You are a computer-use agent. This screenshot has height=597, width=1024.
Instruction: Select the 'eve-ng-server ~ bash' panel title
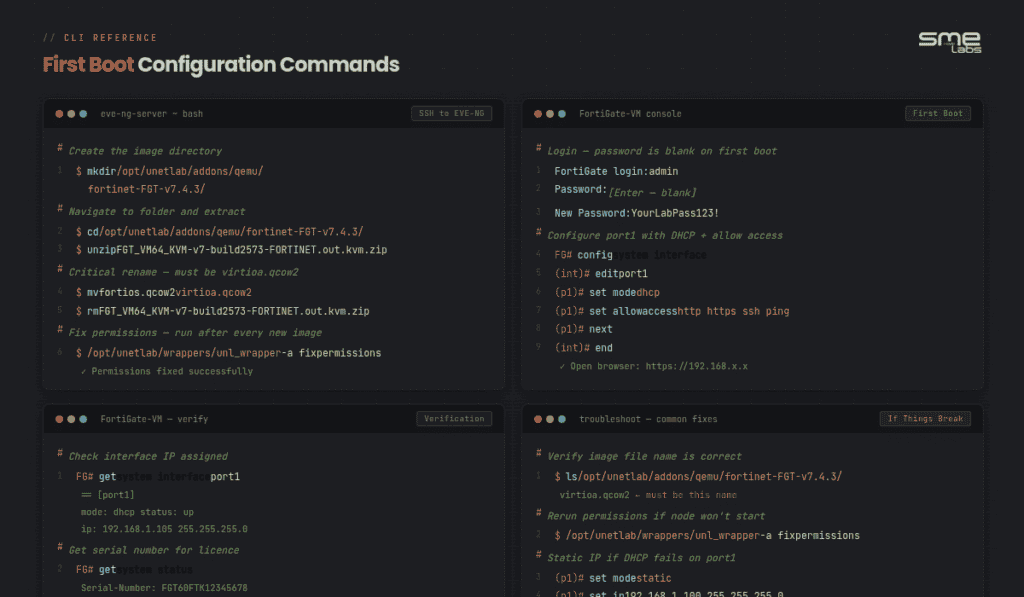pyautogui.click(x=152, y=114)
